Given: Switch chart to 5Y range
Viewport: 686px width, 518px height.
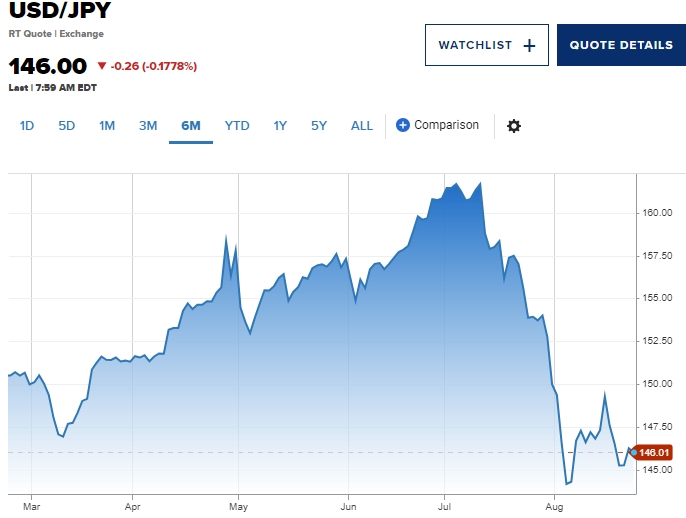Looking at the screenshot, I should (x=319, y=126).
